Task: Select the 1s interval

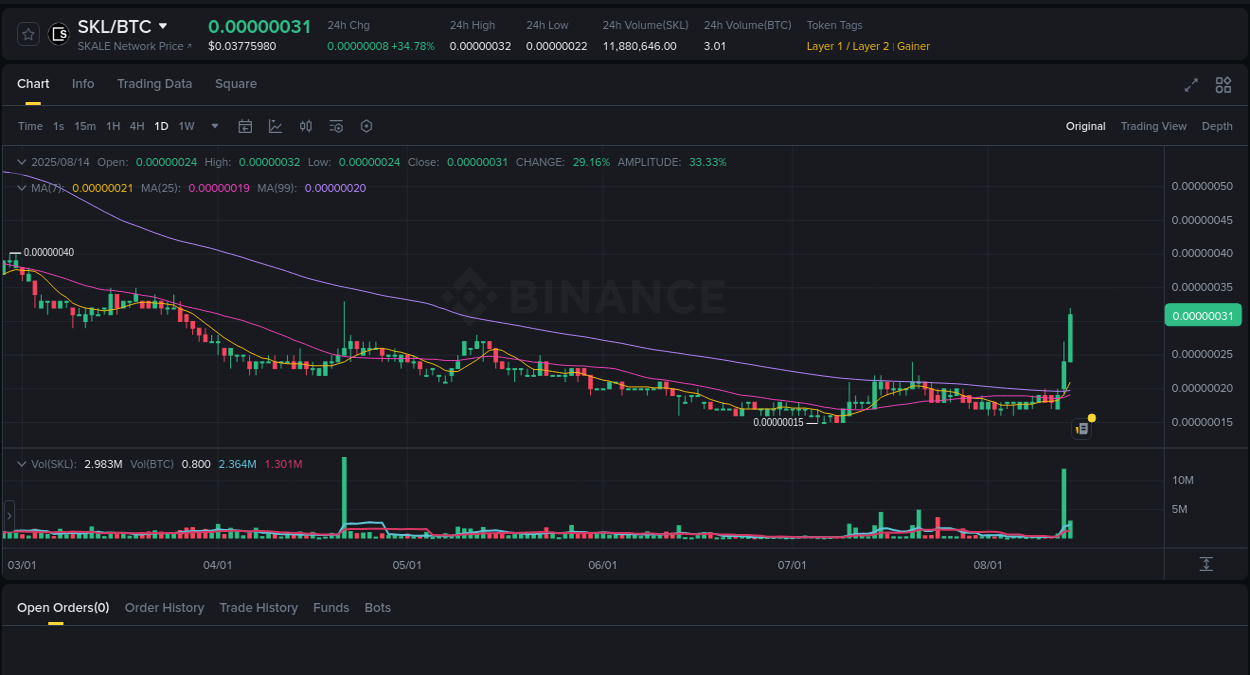Action: click(x=59, y=126)
